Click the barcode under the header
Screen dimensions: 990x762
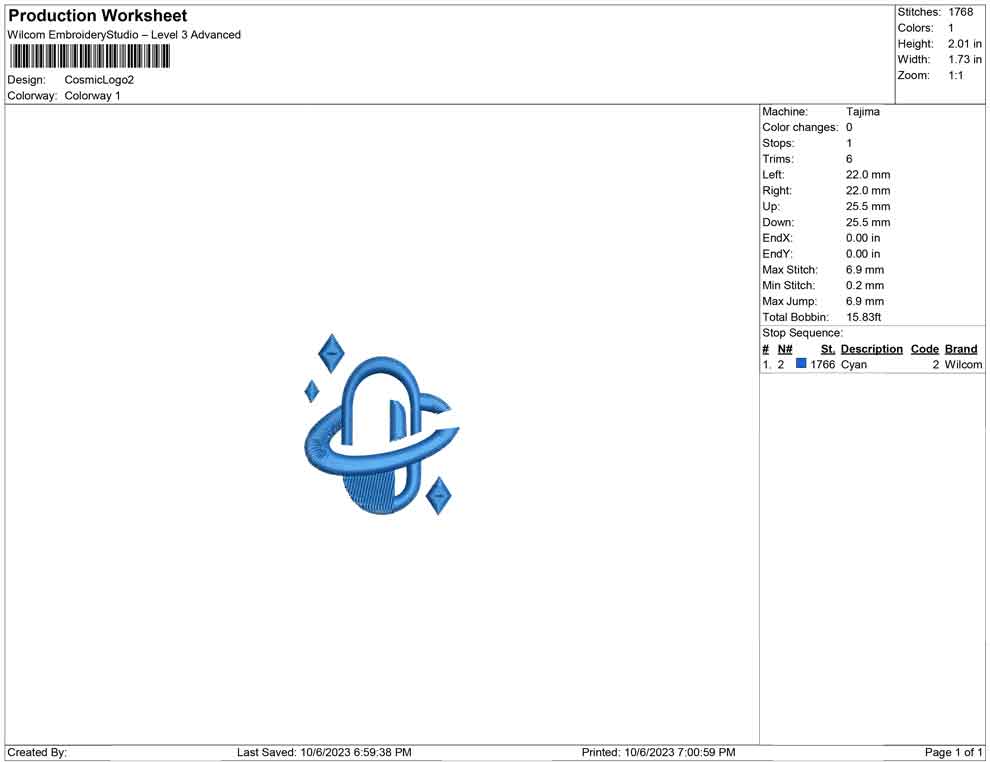90,57
